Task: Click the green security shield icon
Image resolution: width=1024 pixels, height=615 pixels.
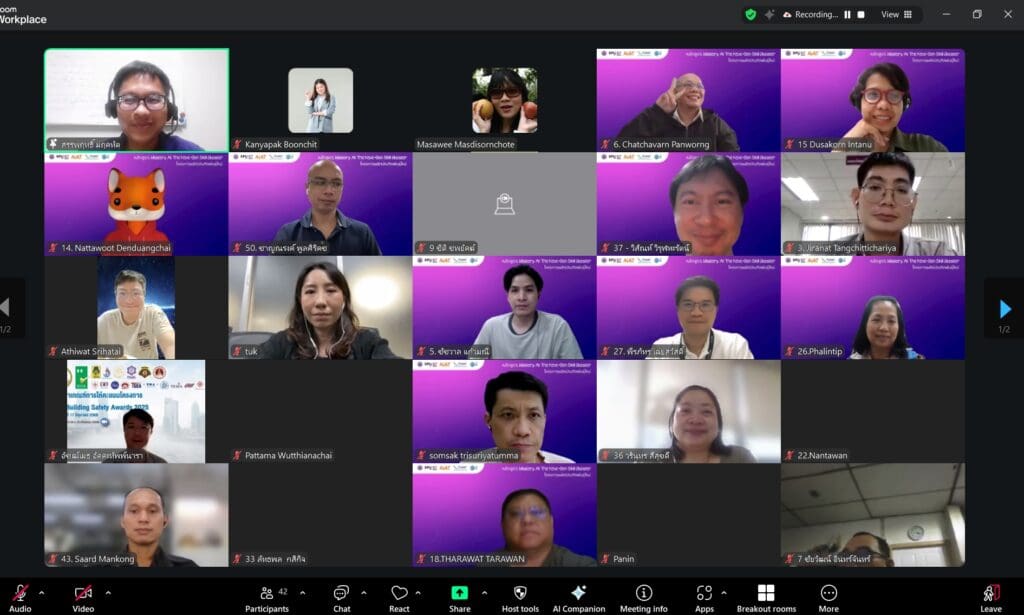Action: pos(748,14)
